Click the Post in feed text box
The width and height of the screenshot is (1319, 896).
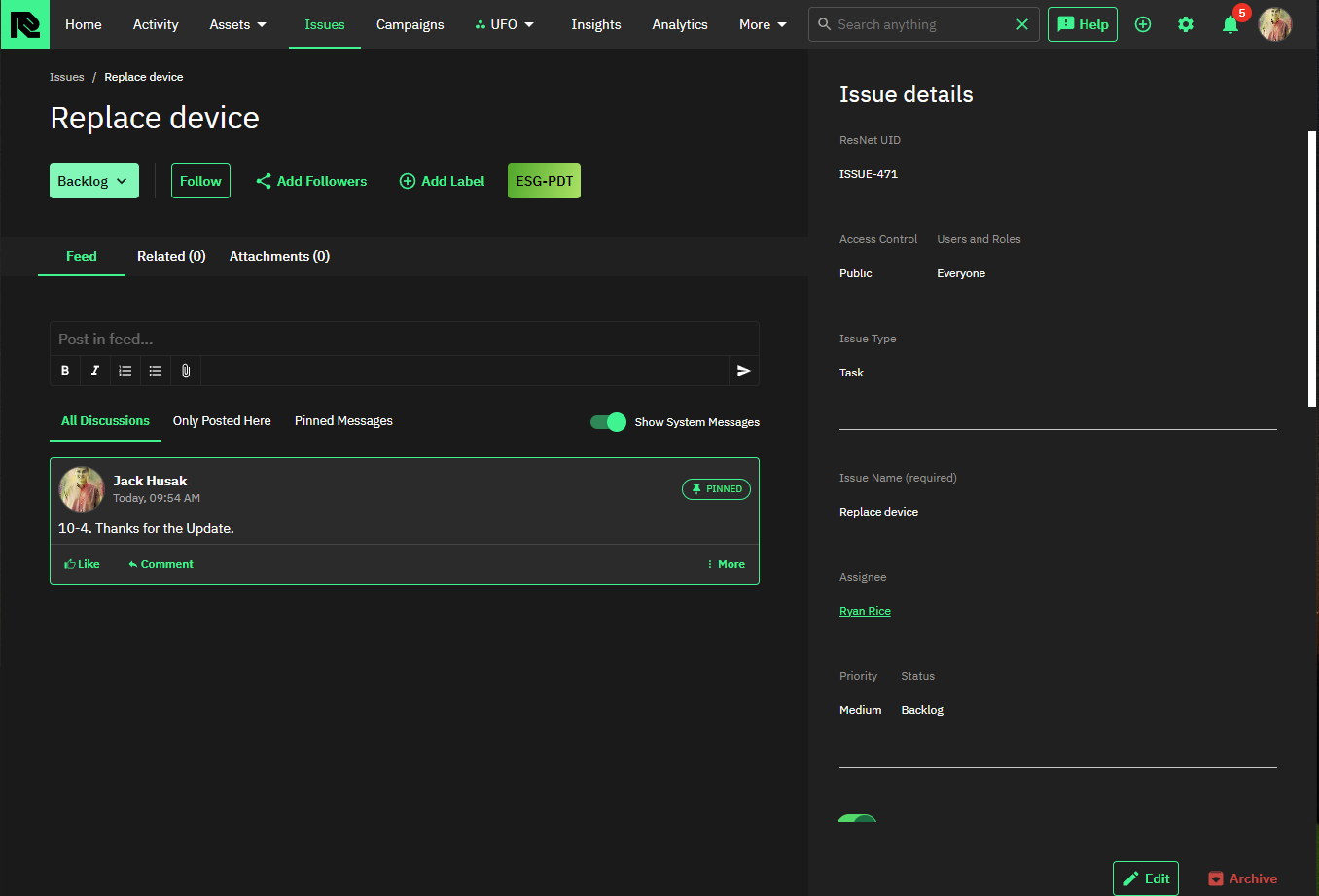(x=405, y=339)
